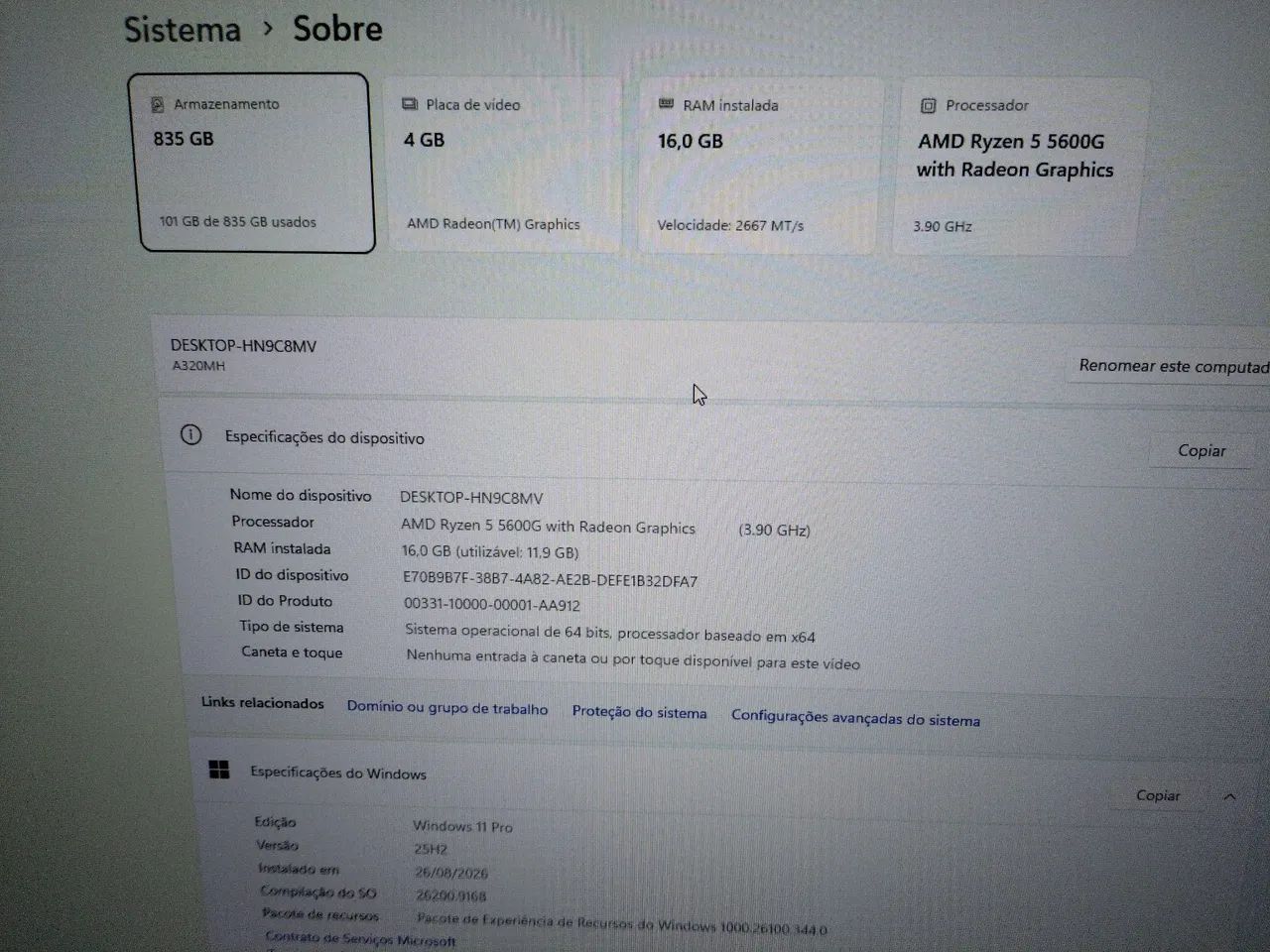
Task: Select the Caneta e toque value
Action: pyautogui.click(x=633, y=659)
